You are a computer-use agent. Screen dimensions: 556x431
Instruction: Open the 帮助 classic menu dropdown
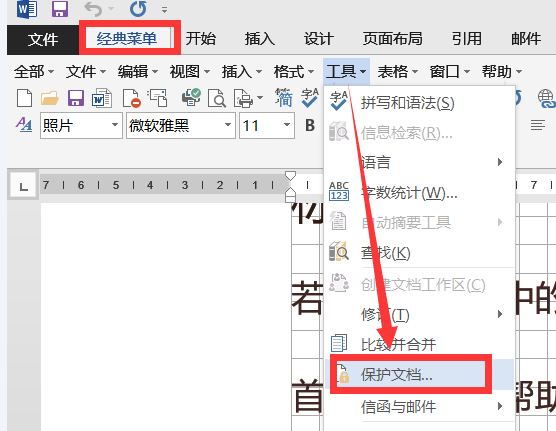pos(501,72)
